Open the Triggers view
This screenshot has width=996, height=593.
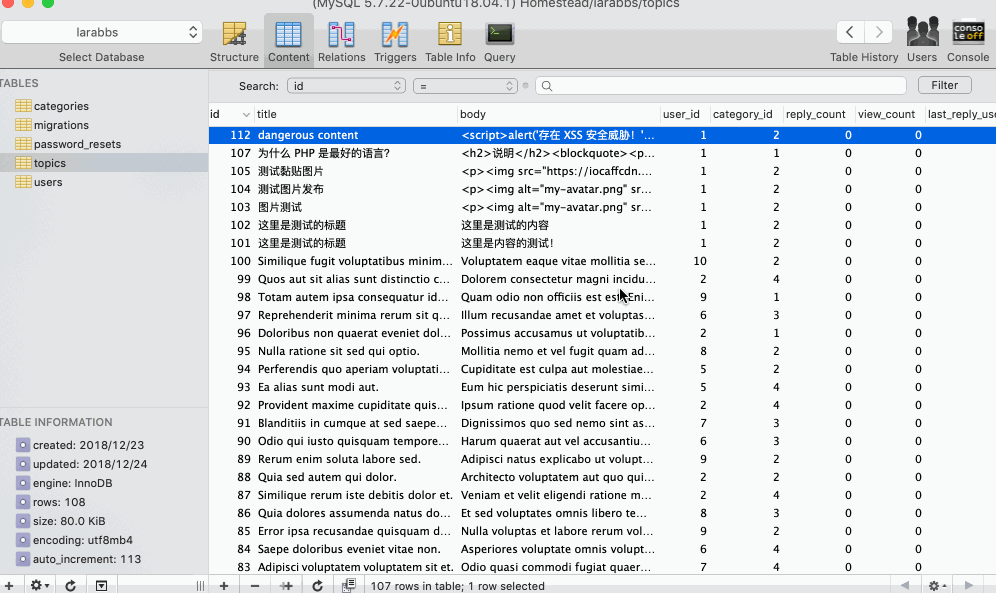[395, 41]
